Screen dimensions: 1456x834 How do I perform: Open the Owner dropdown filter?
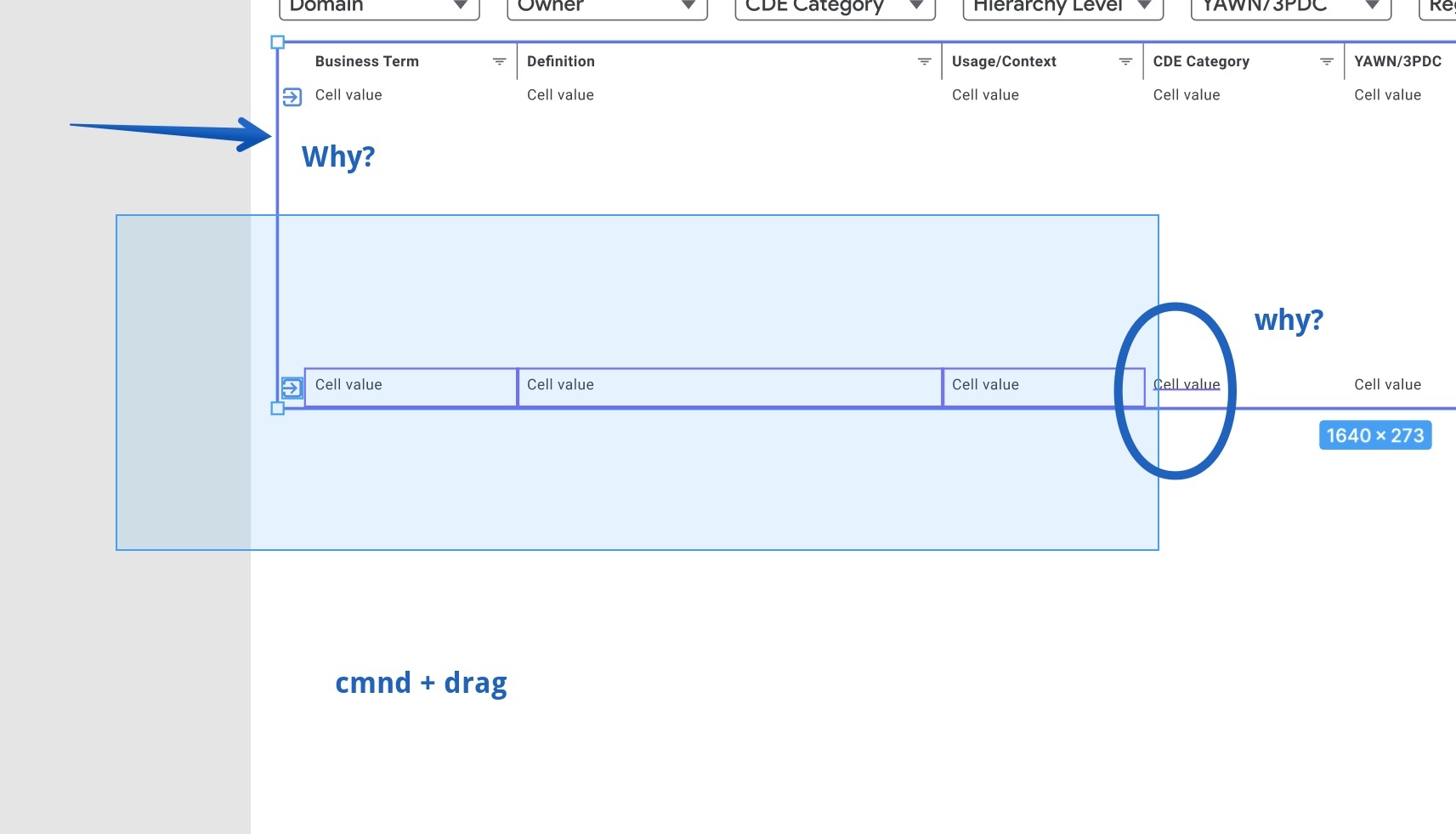click(607, 7)
